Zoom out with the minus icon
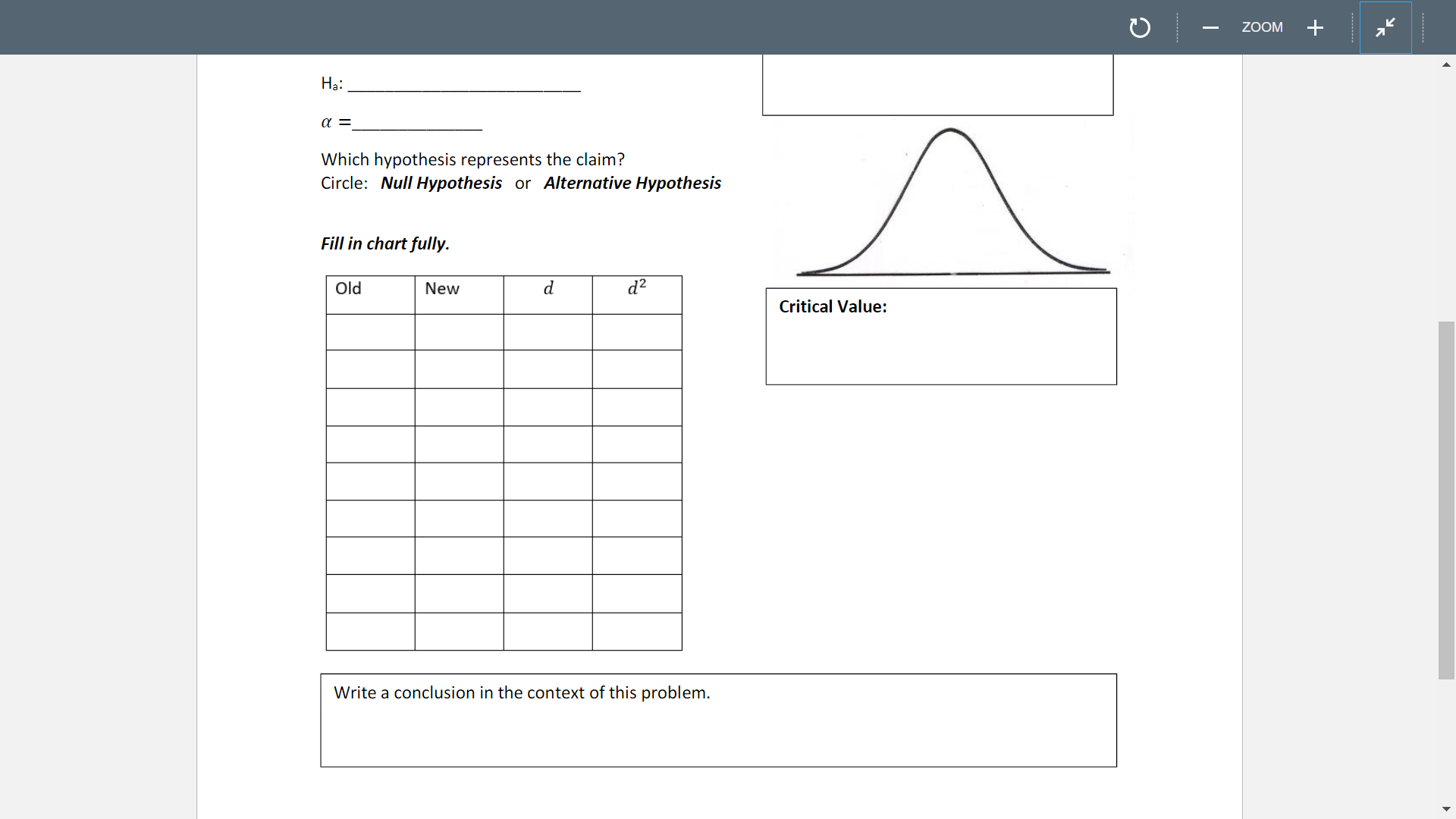The height and width of the screenshot is (819, 1456). (1210, 27)
